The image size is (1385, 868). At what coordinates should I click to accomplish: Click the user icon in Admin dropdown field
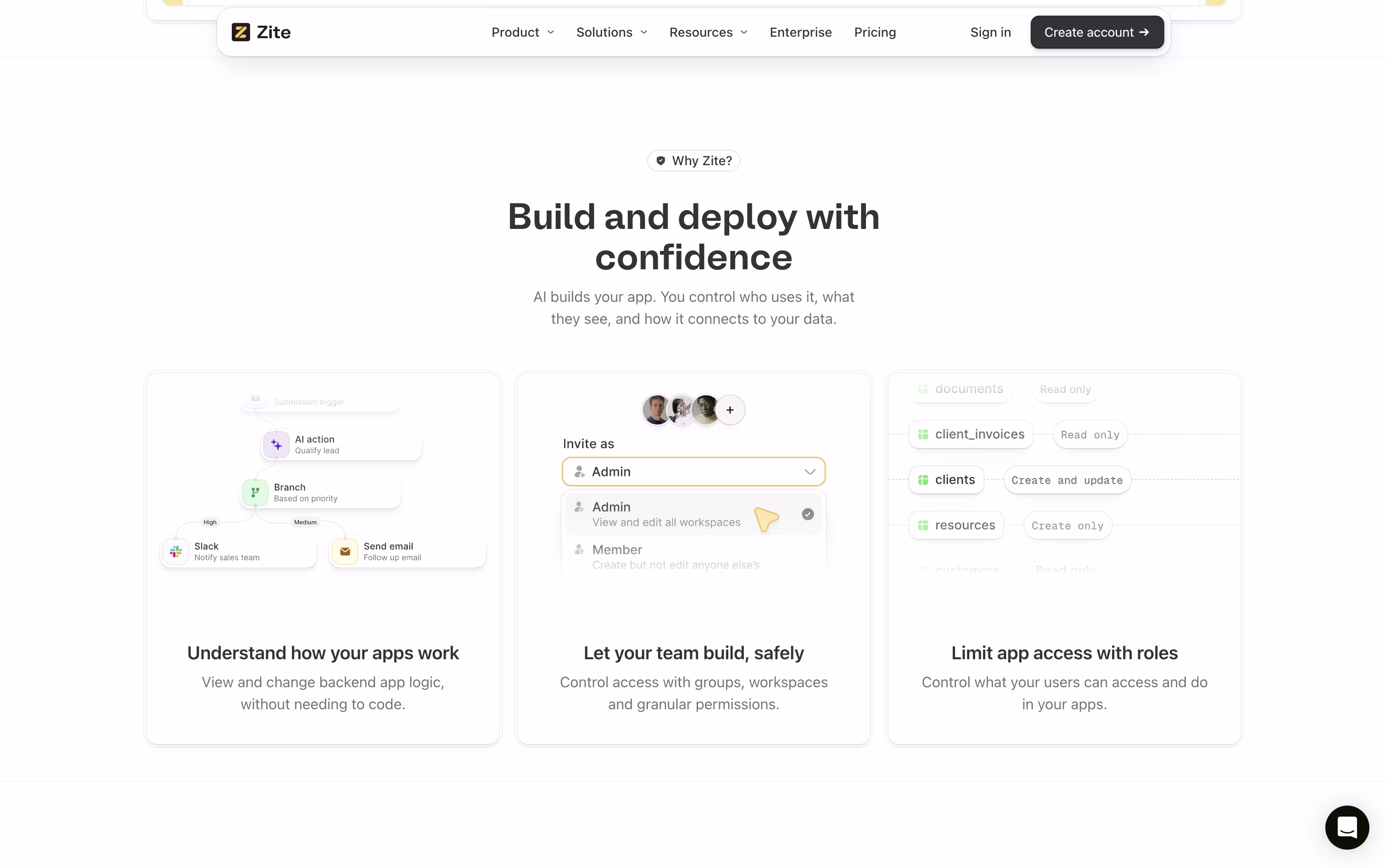click(x=580, y=472)
